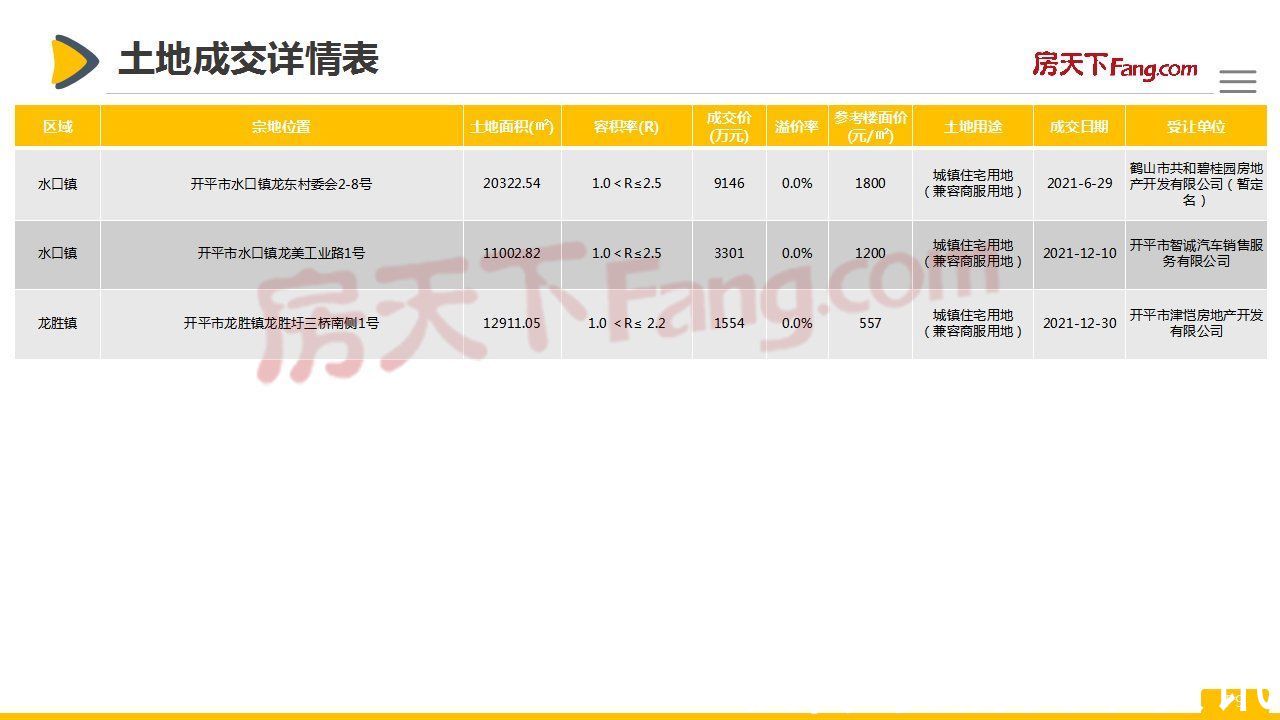Click the 0.0% premium in the 3301 row
This screenshot has width=1280, height=720.
[797, 253]
